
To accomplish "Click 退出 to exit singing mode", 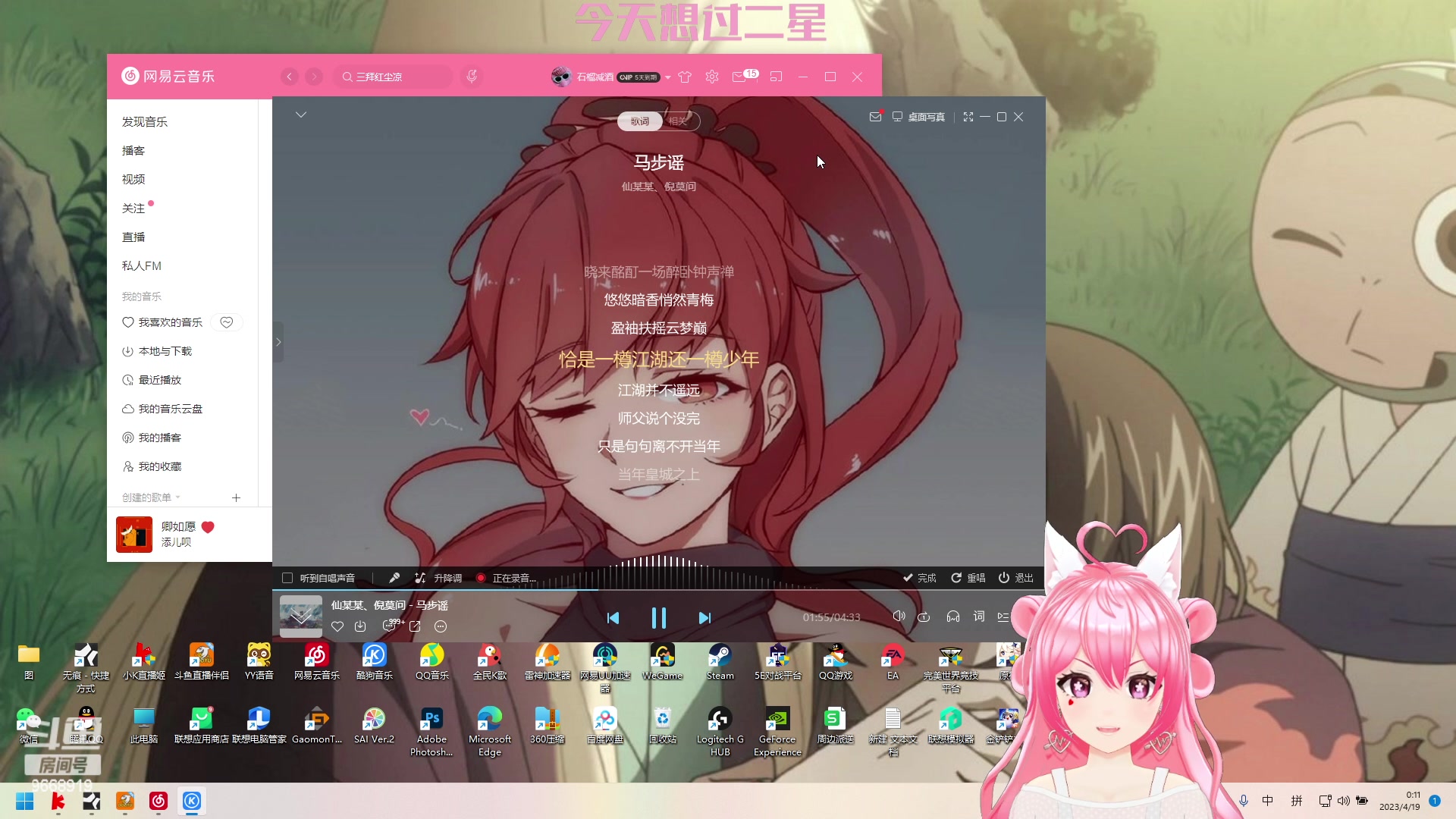I will pos(1016,578).
